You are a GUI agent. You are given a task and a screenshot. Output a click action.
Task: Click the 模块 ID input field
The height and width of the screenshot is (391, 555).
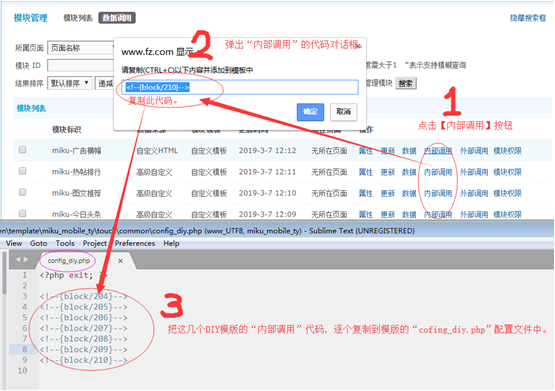tap(81, 65)
